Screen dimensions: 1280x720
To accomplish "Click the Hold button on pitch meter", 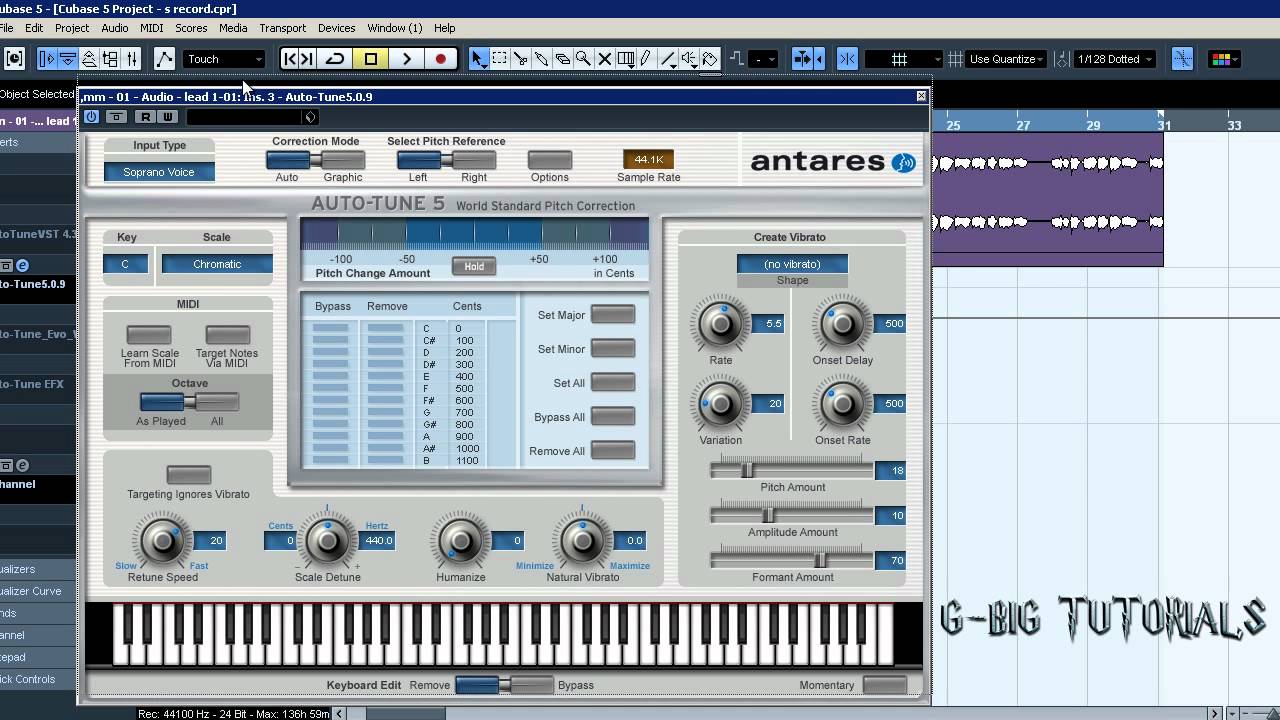I will [474, 266].
